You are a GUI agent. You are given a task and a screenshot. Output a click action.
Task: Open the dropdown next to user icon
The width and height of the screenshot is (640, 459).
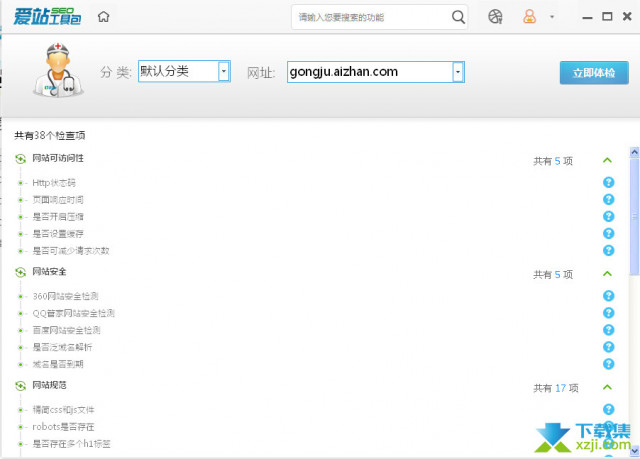point(552,17)
